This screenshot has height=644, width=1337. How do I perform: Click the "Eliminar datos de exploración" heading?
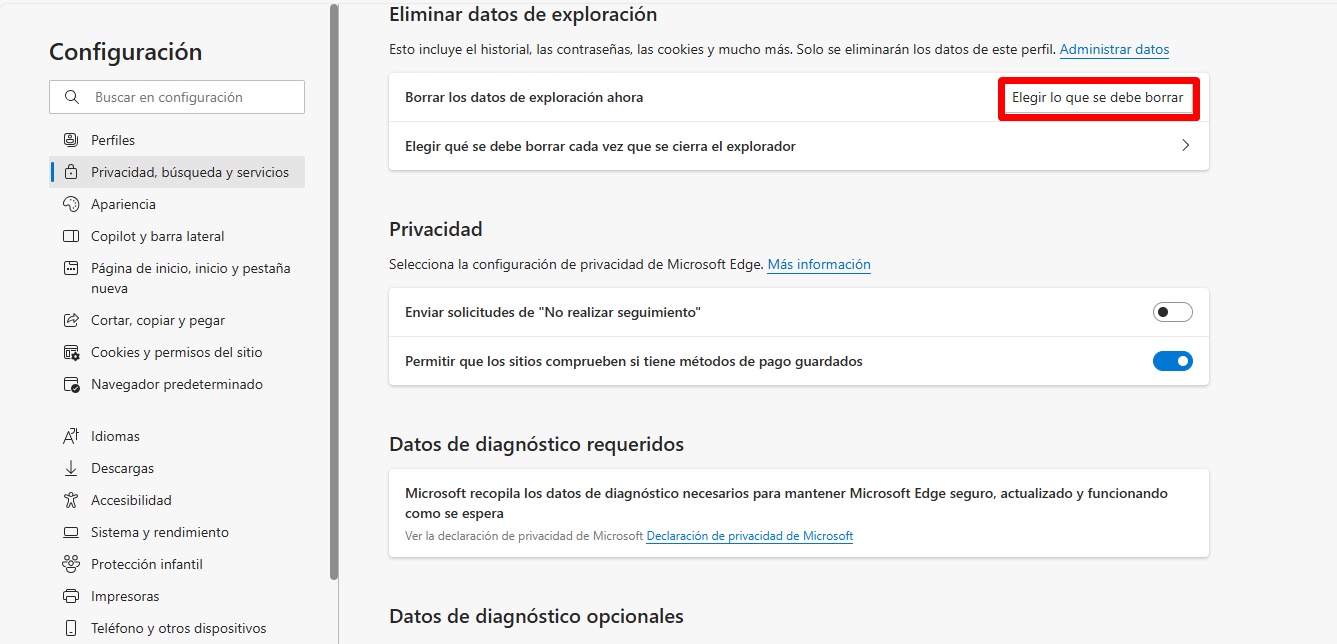tap(523, 15)
